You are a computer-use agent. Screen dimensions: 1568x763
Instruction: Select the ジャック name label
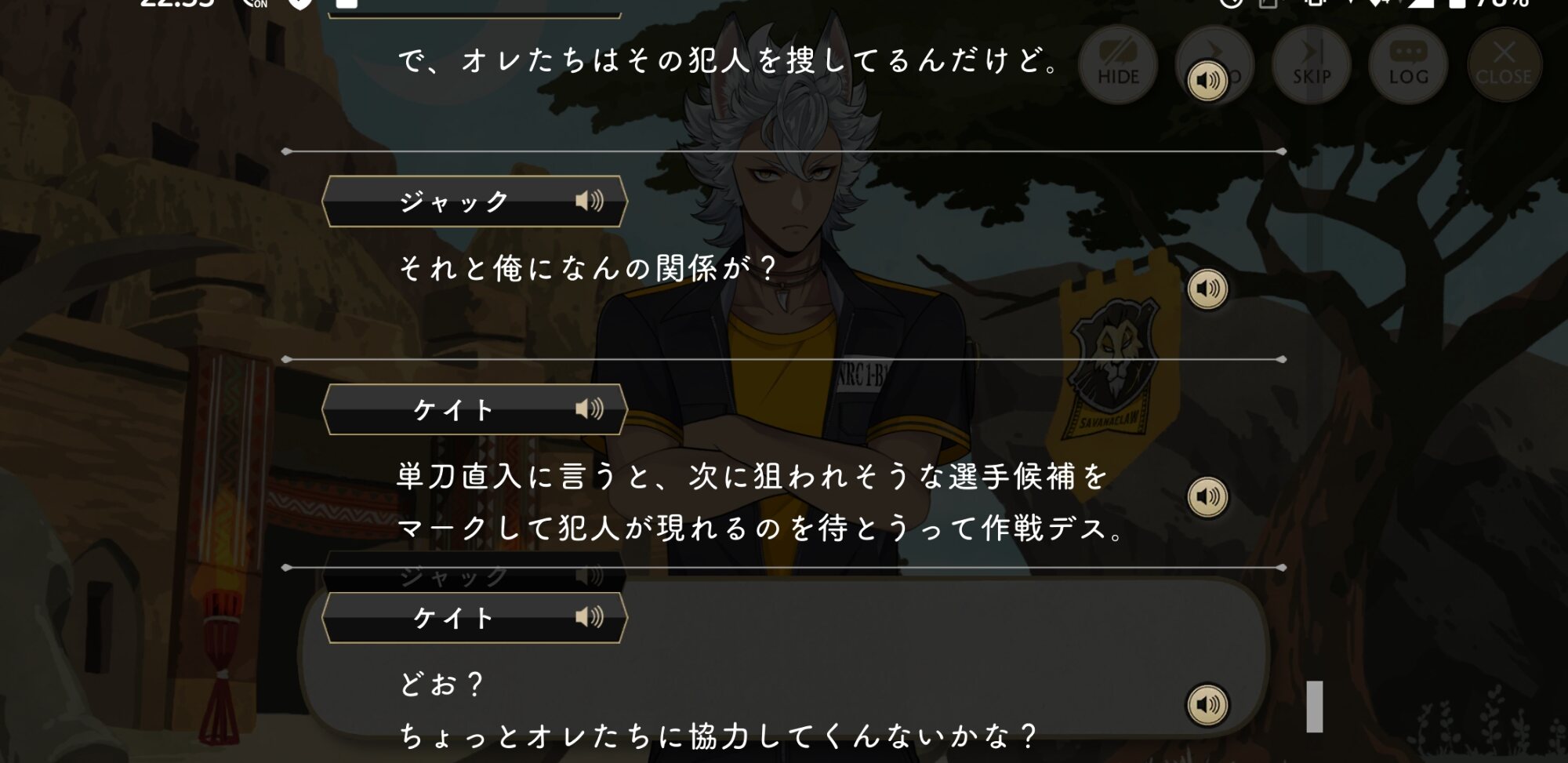coord(454,202)
